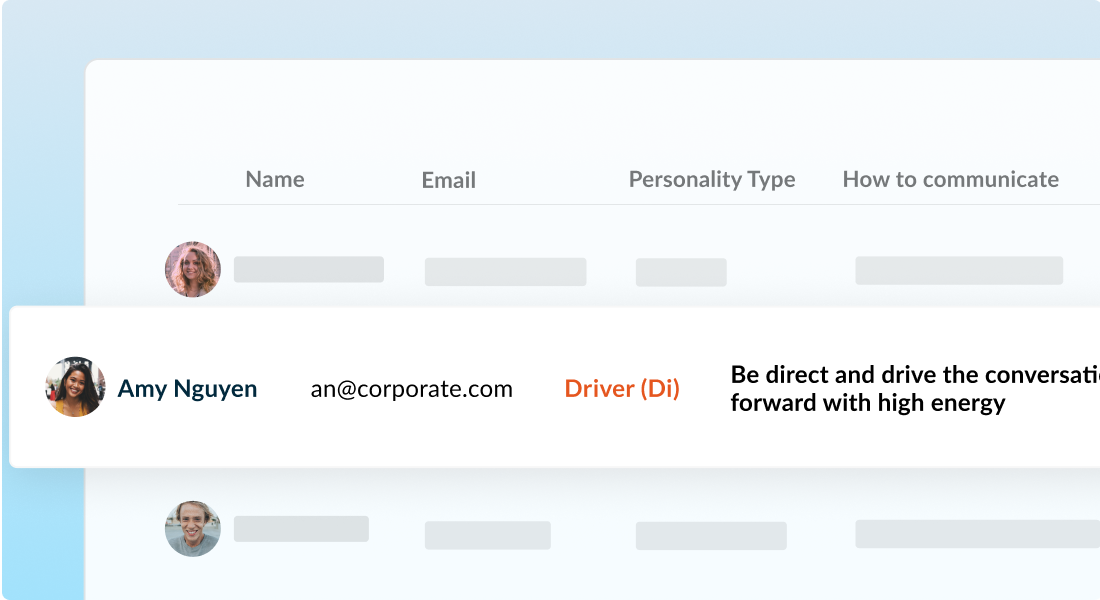The width and height of the screenshot is (1100, 600).
Task: Select the orange Driver (Di) personality label
Action: coord(622,389)
